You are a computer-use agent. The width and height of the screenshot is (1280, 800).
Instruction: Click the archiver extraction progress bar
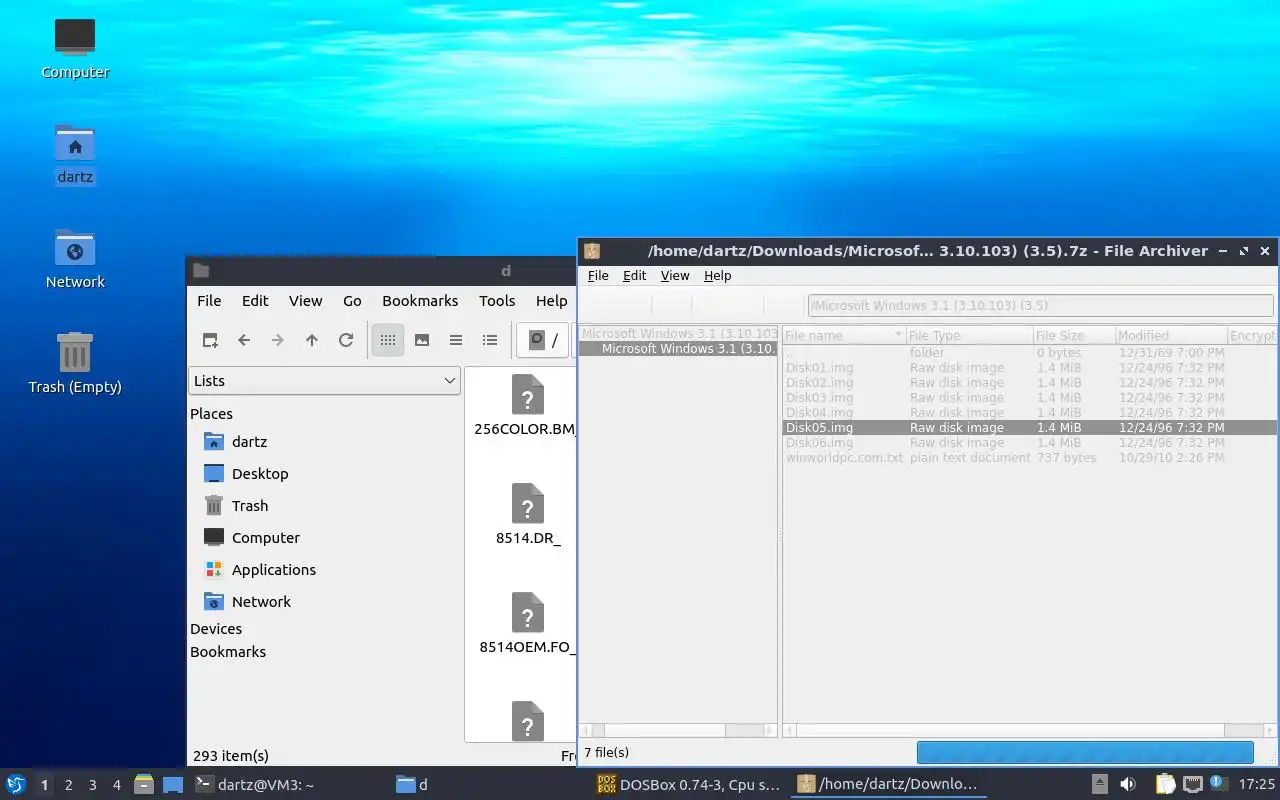click(x=1085, y=752)
